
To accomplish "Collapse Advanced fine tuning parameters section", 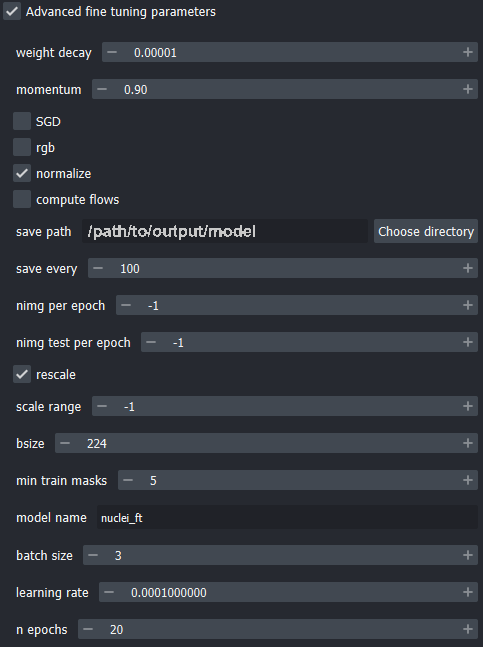I will pos(12,11).
